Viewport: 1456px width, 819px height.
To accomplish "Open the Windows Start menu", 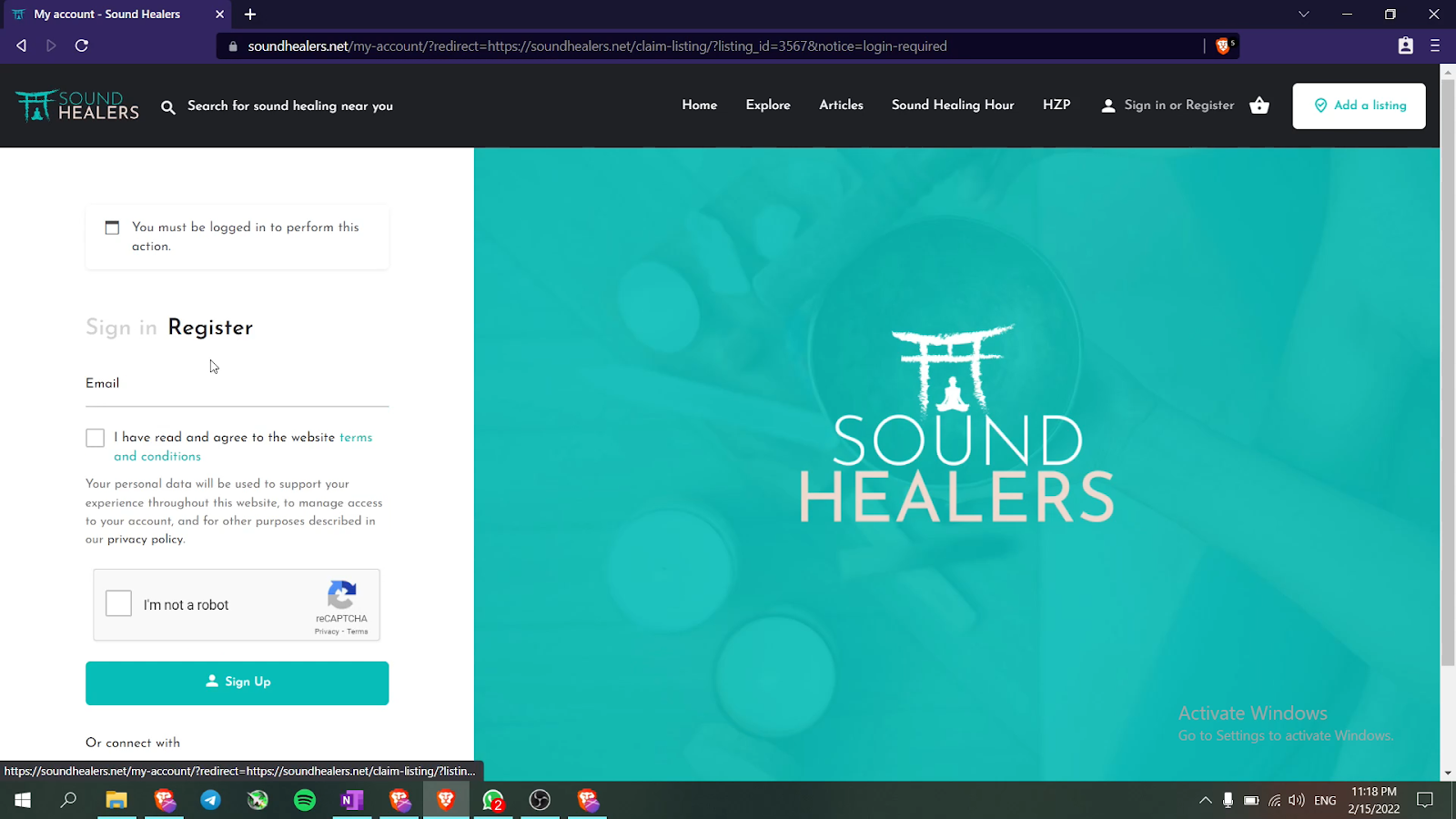I will [23, 800].
